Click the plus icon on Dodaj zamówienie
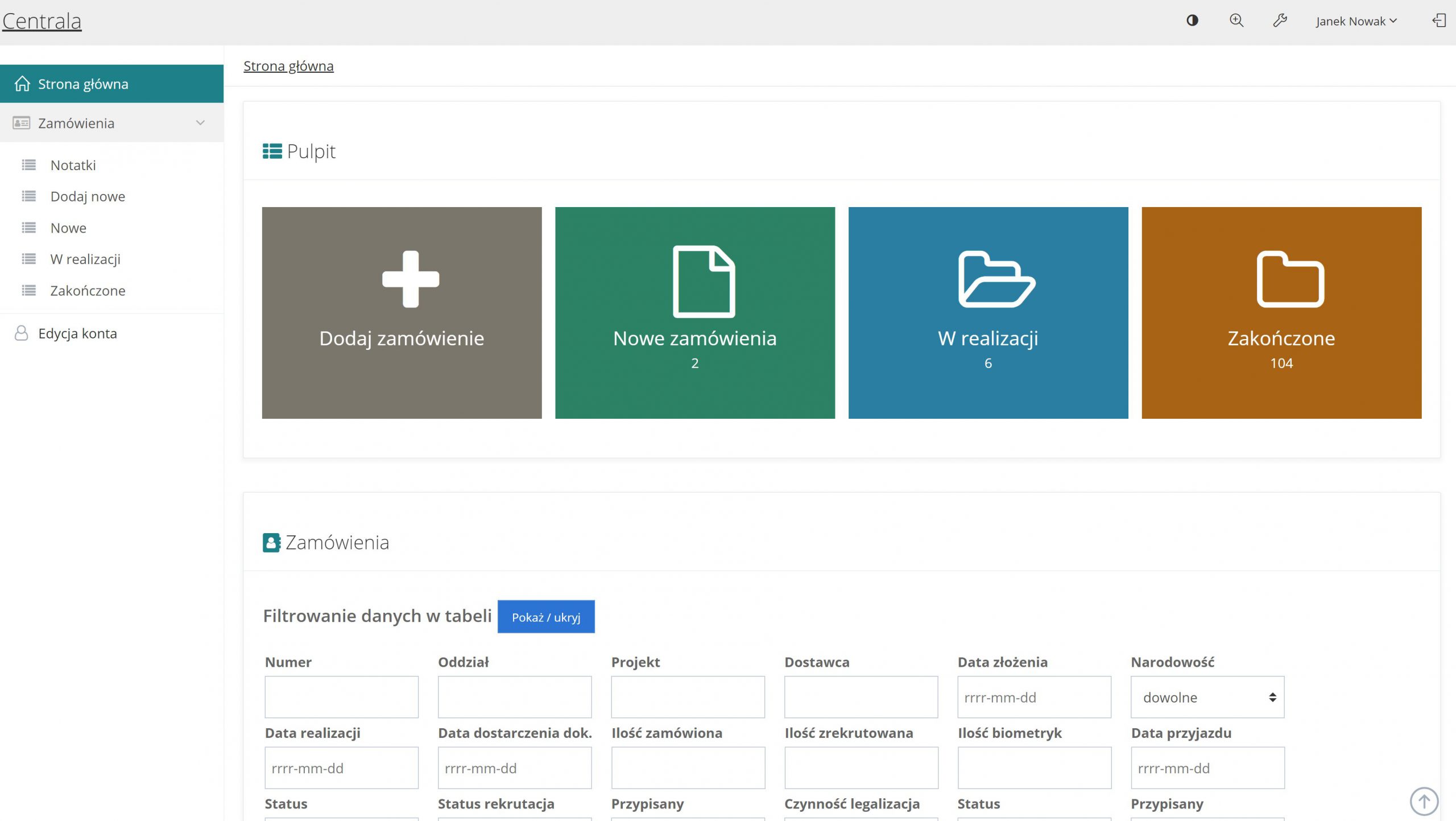 [411, 279]
